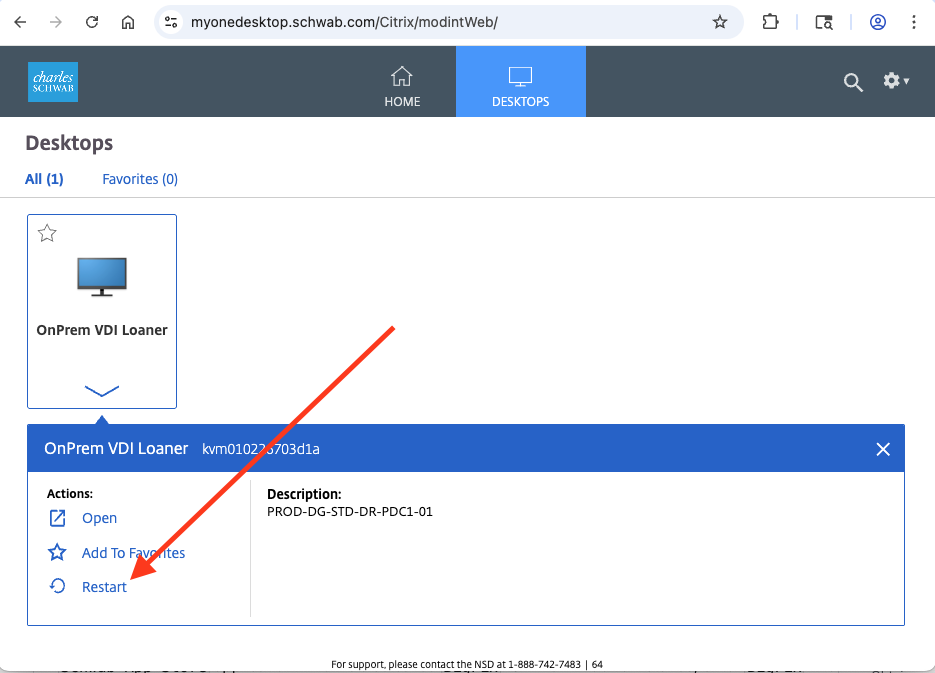Toggle favorite star on the desktop card
Image resolution: width=935 pixels, height=673 pixels.
[46, 232]
